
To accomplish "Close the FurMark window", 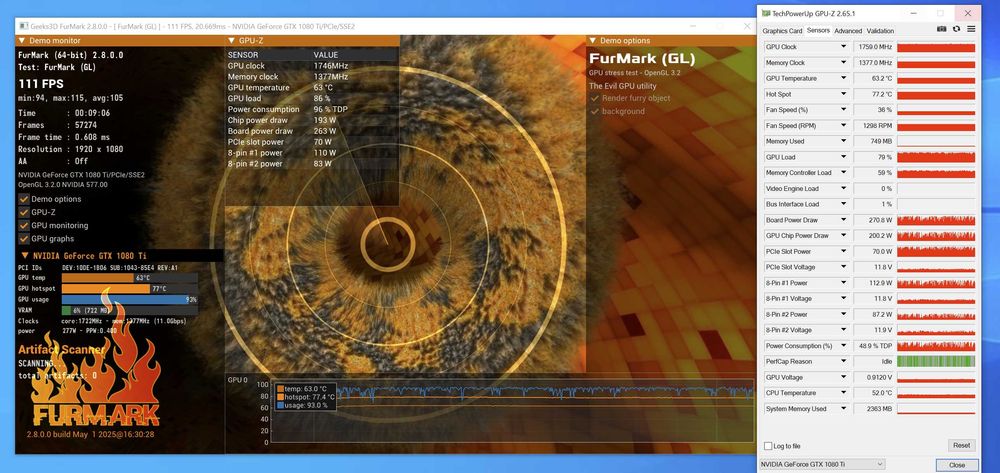I will (x=747, y=26).
